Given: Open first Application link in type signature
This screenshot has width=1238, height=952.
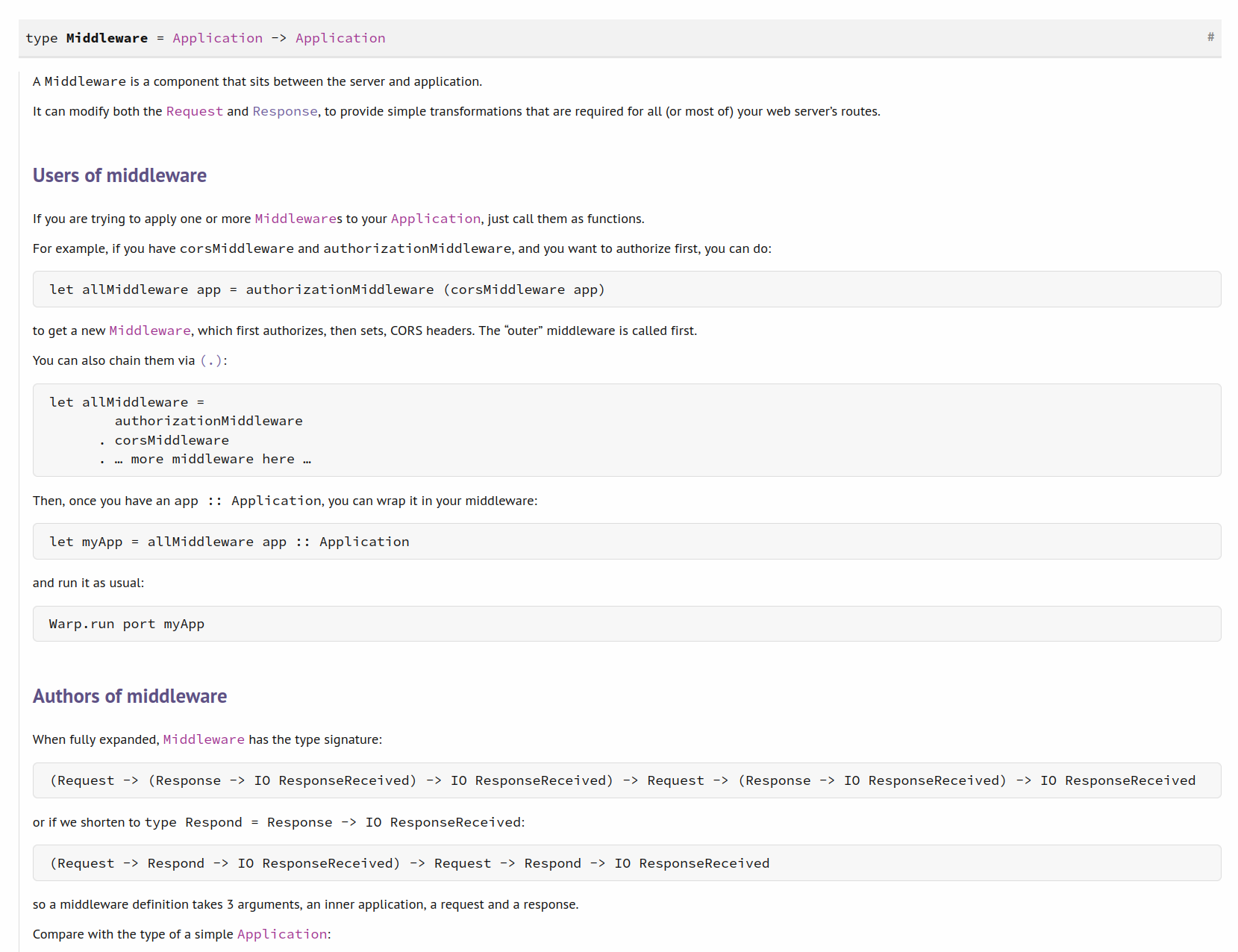Looking at the screenshot, I should [x=217, y=38].
